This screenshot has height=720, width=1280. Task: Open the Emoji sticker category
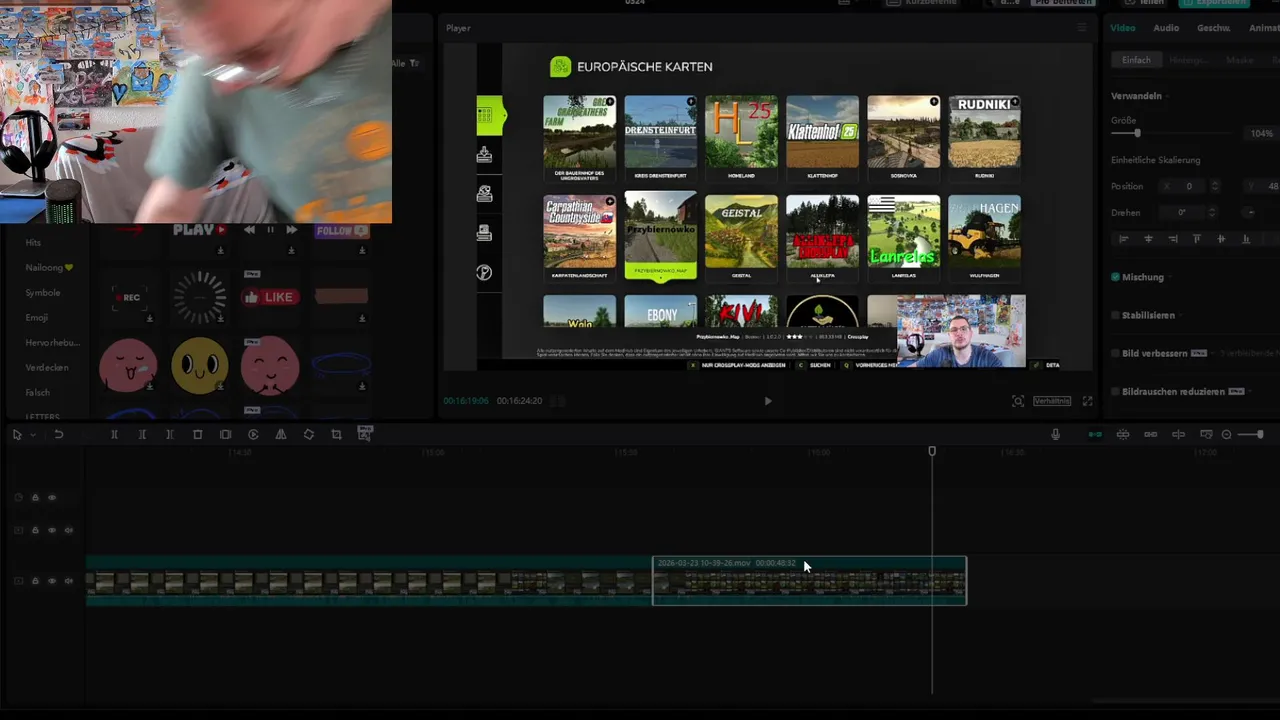click(37, 318)
